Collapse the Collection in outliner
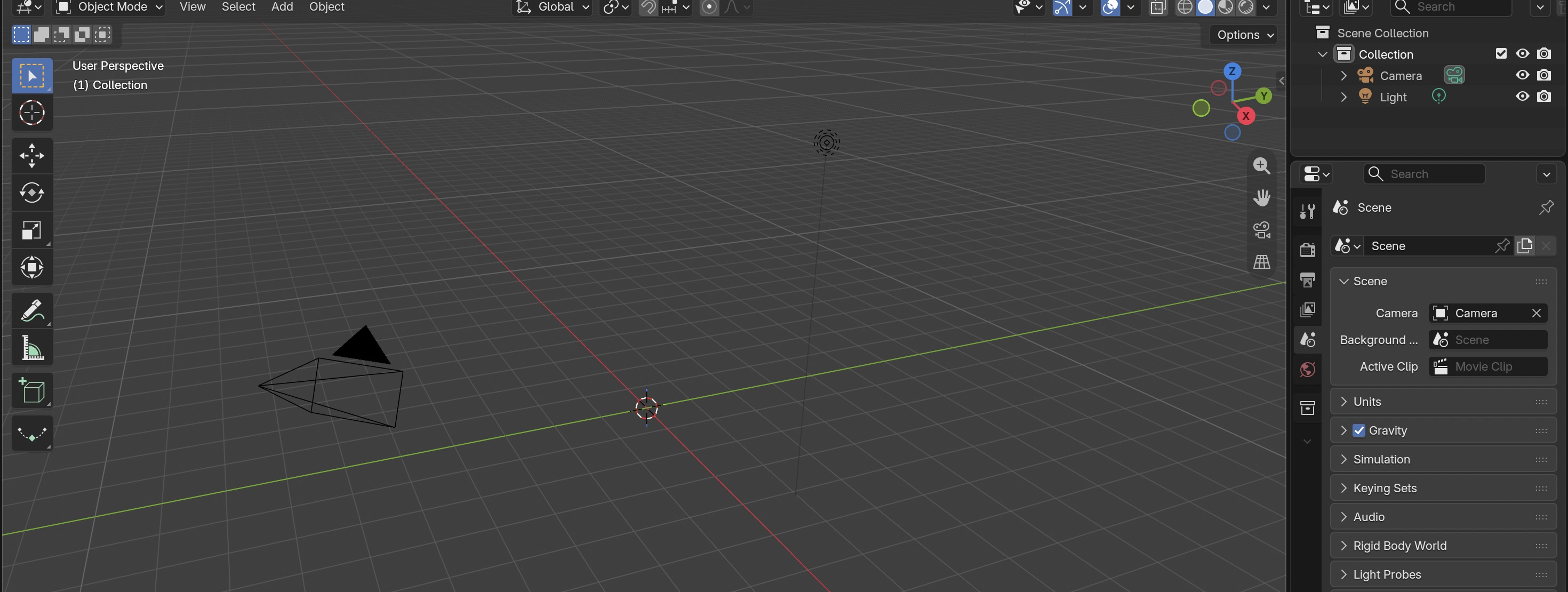 coord(1322,54)
